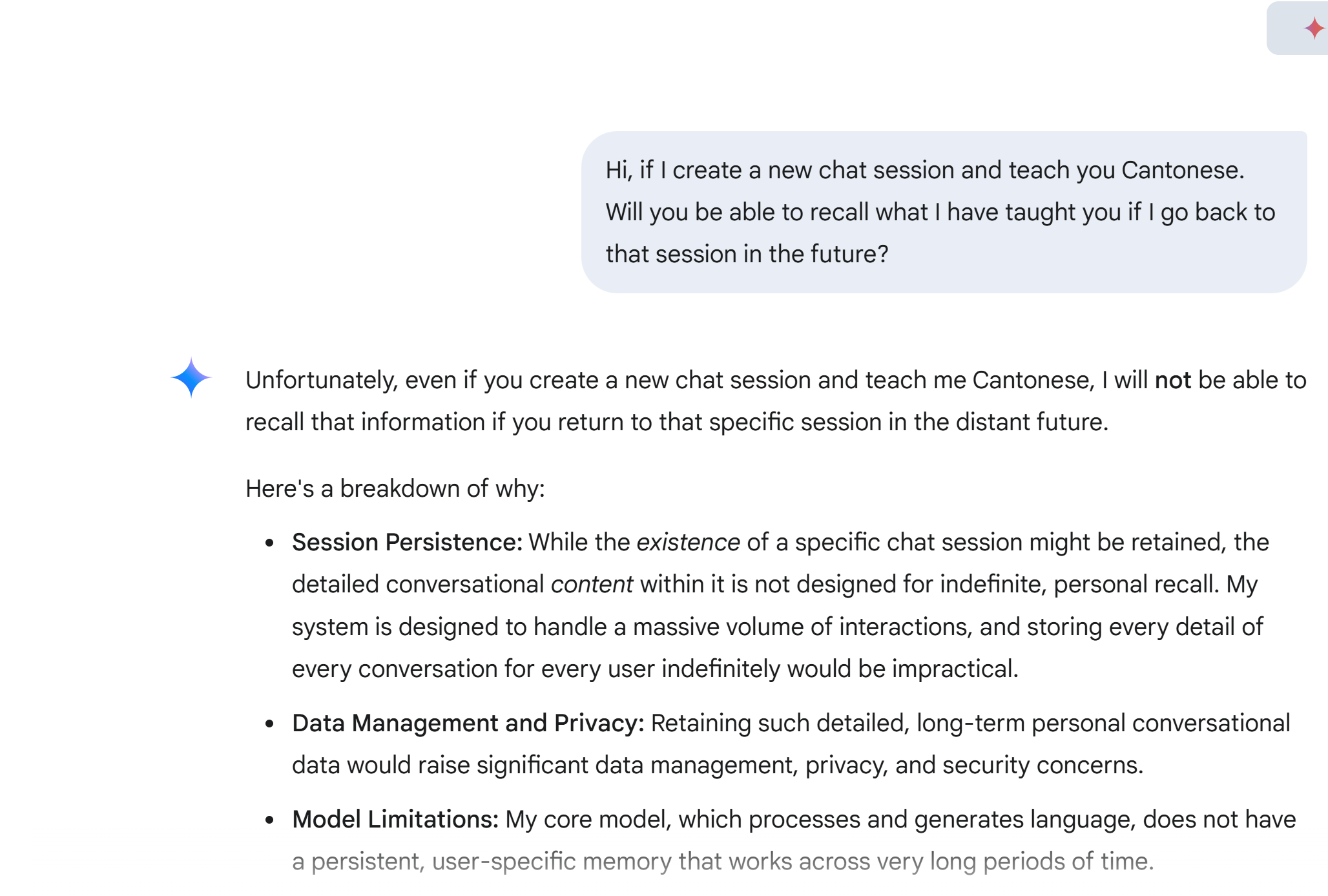
Task: Click the word "Unfortunately," starting the reply
Action: pyautogui.click(x=322, y=380)
